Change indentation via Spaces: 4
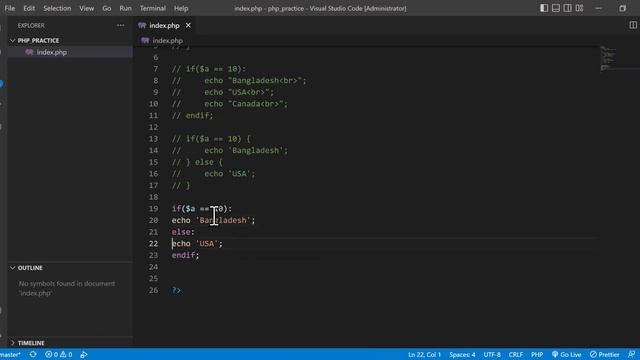Viewport: 640px width, 360px height. coord(462,354)
